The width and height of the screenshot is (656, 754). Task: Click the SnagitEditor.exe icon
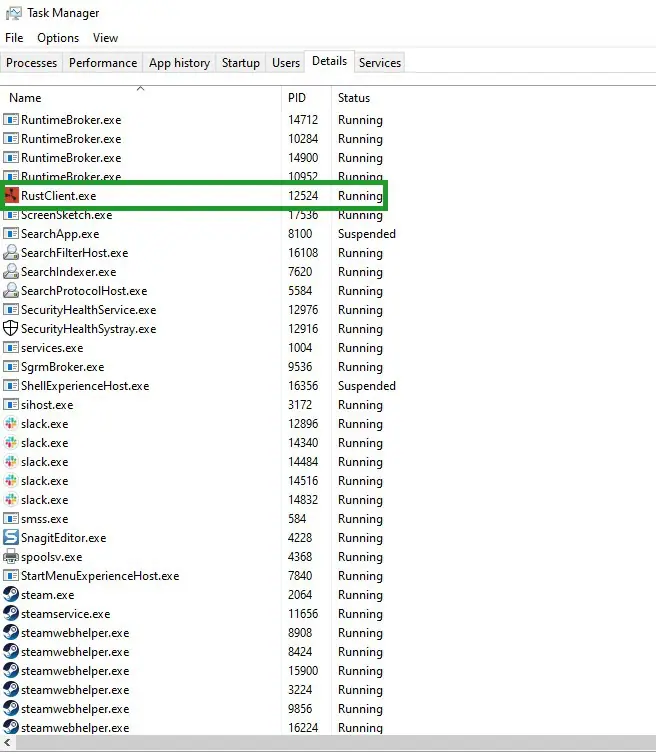tap(11, 537)
